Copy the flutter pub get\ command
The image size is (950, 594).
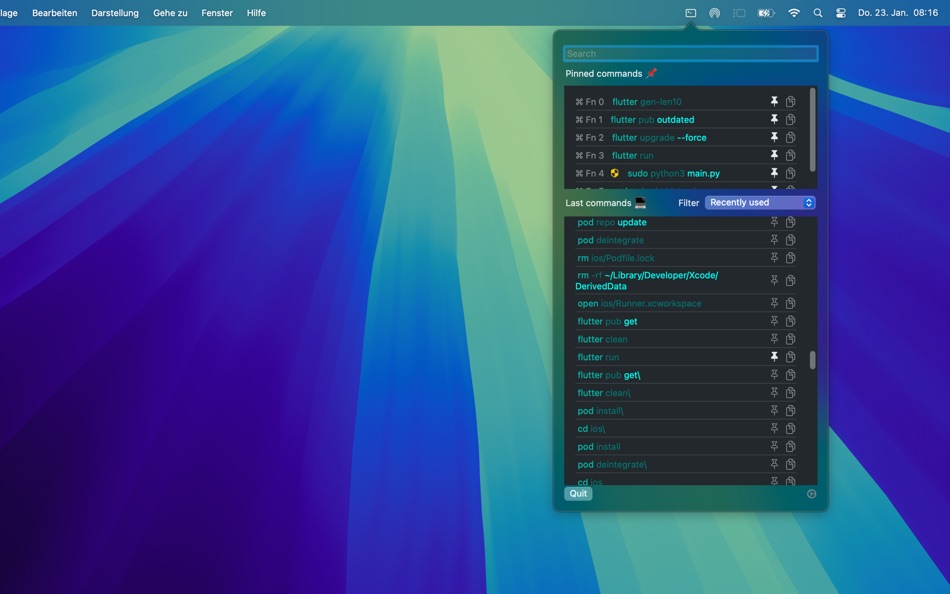(791, 375)
